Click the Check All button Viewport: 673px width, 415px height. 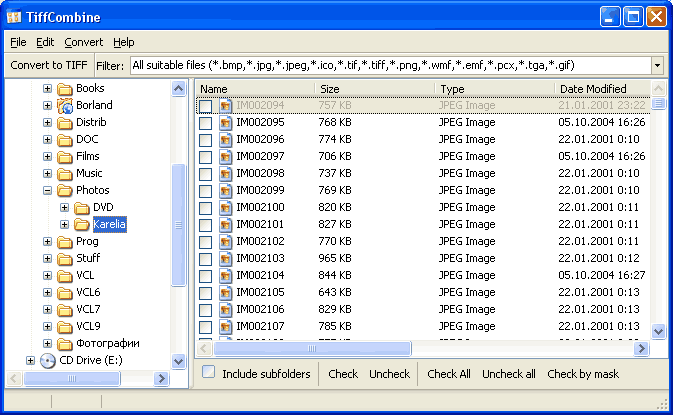pos(448,374)
